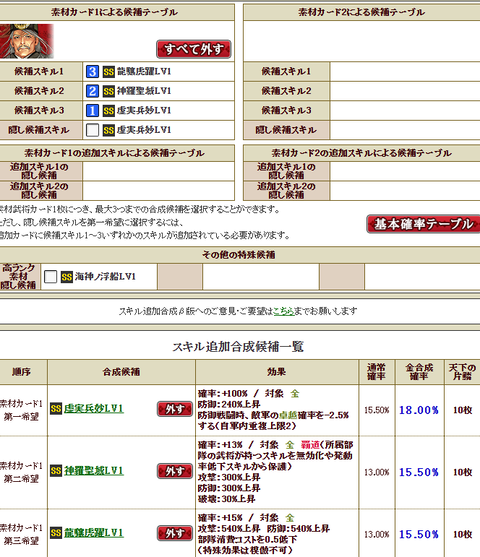
Task: Click the 素材カード2による候補テーブル header
Action: point(362,12)
